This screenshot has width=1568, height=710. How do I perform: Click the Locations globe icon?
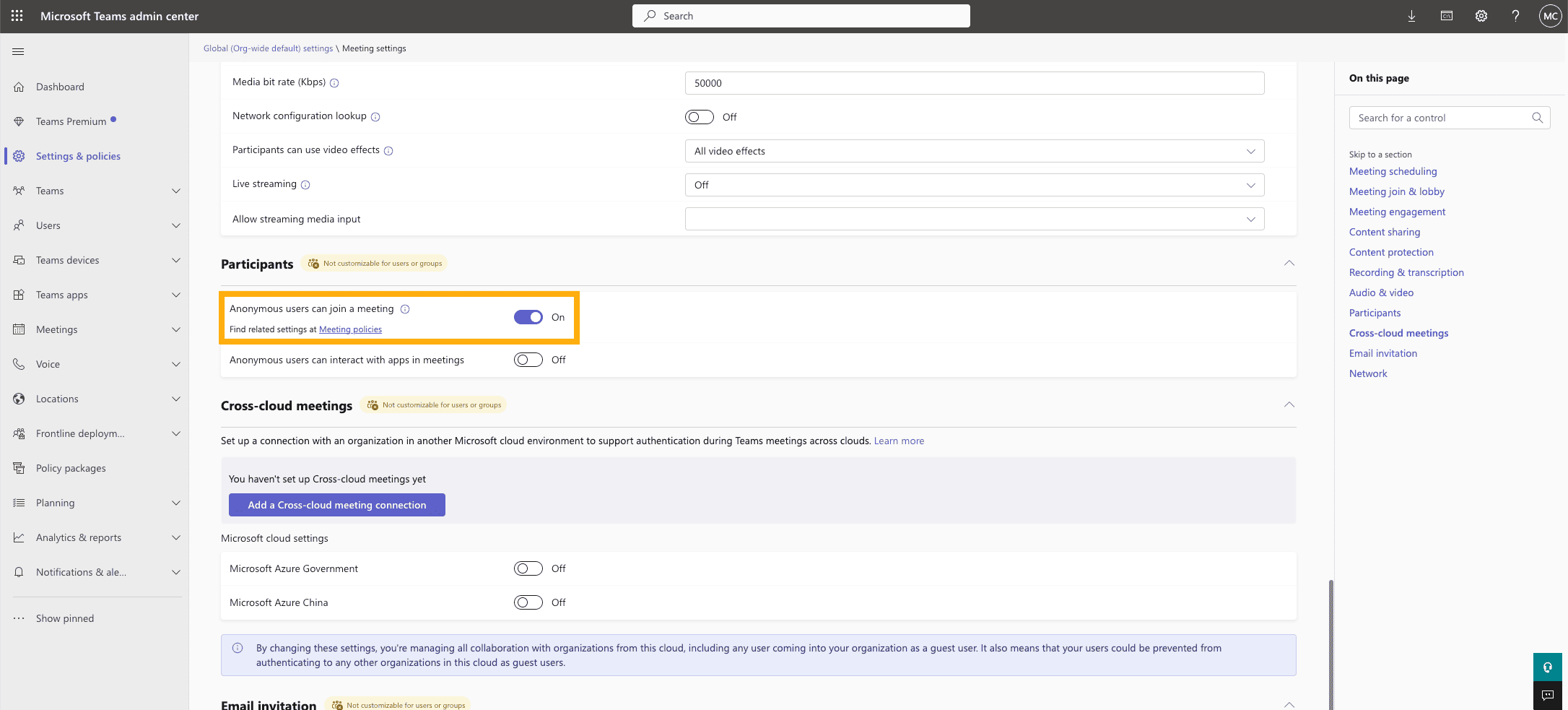[x=19, y=399]
